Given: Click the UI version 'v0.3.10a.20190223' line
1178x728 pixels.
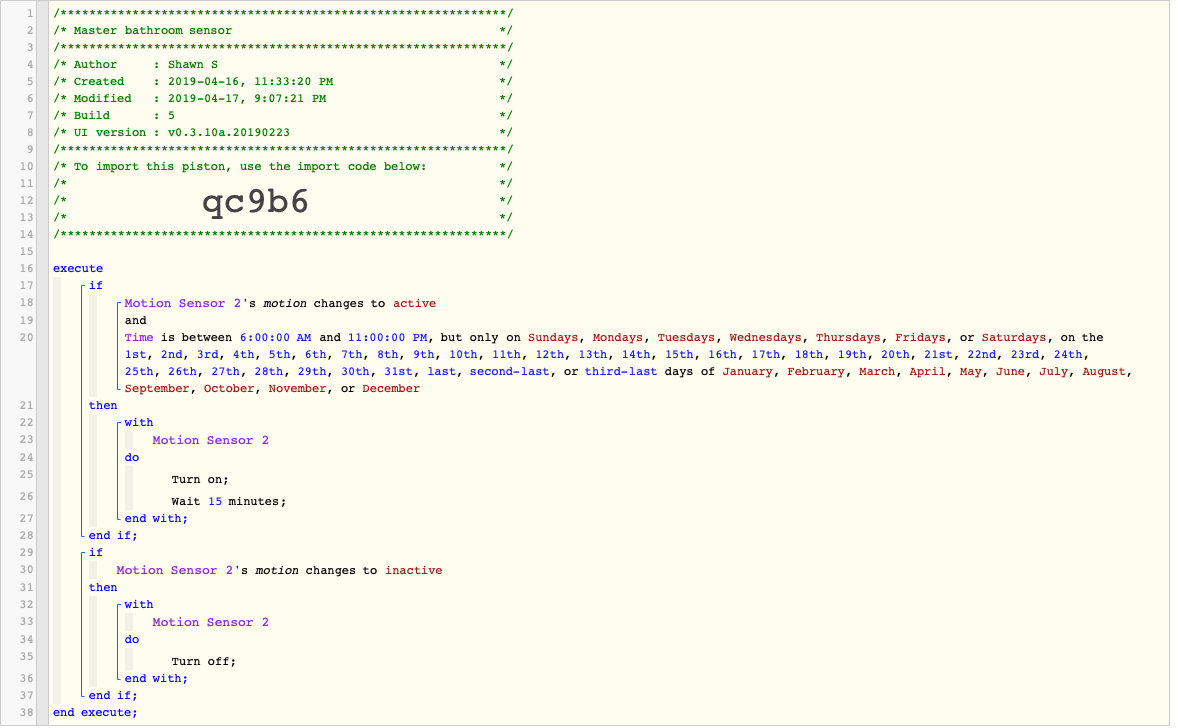Looking at the screenshot, I should [x=282, y=132].
